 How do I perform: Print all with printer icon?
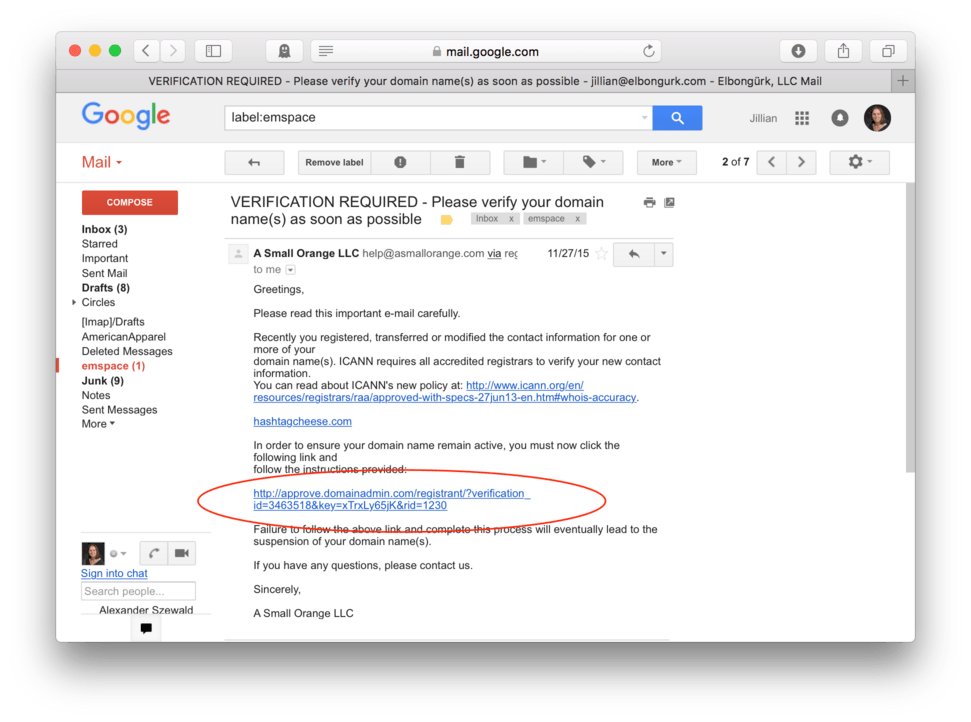(649, 202)
